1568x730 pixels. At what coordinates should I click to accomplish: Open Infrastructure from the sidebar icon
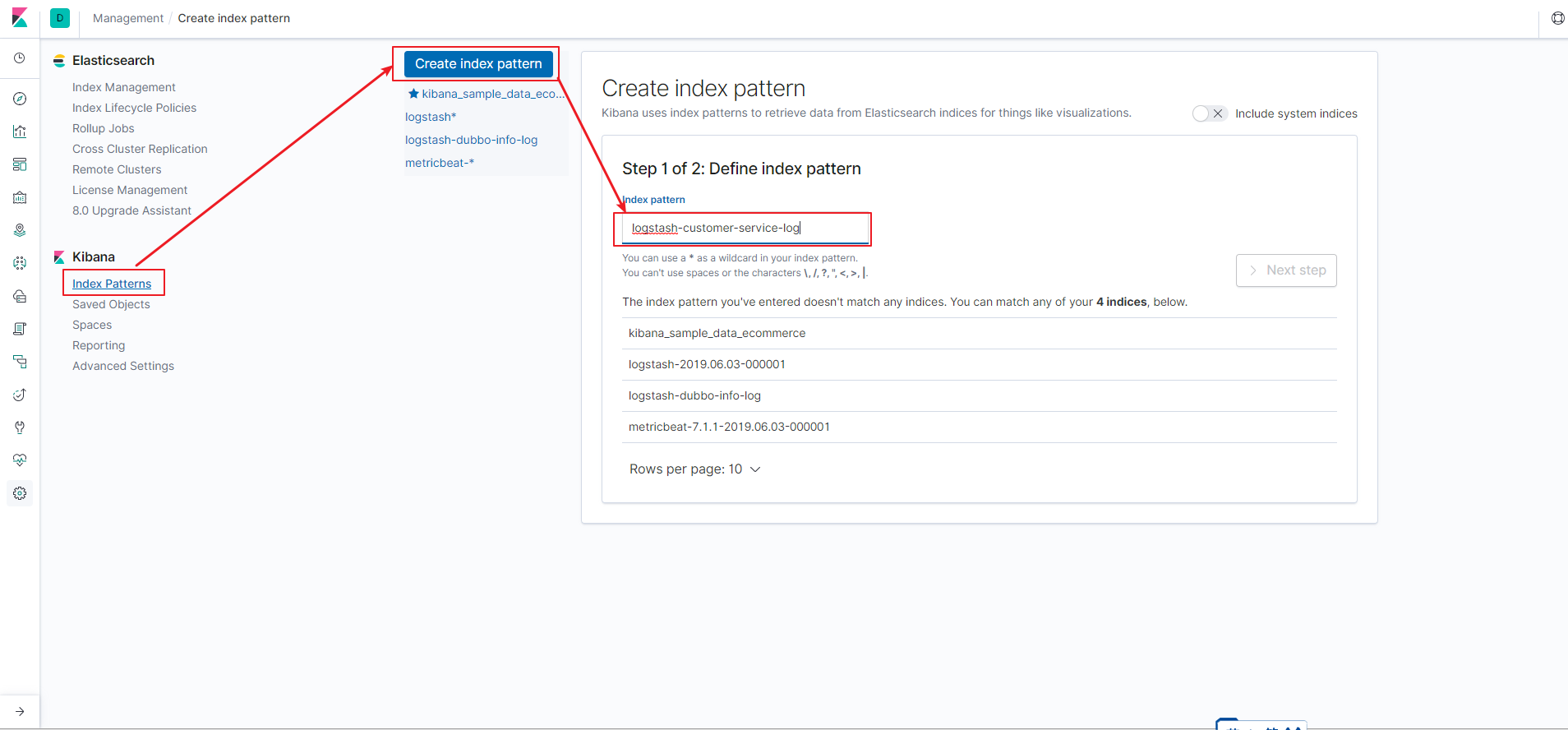coord(20,296)
